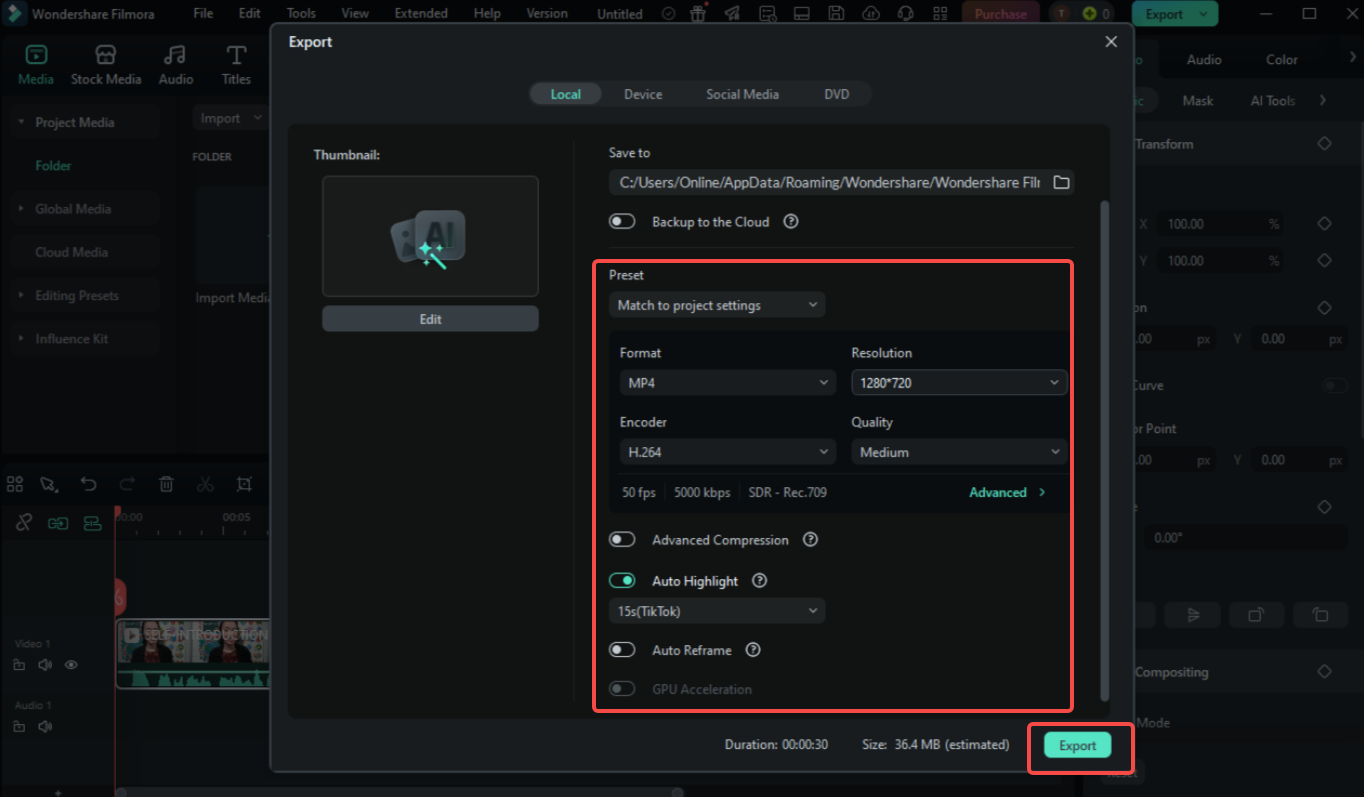Click the Undo icon above the timeline
Viewport: 1364px width, 797px height.
tap(88, 484)
